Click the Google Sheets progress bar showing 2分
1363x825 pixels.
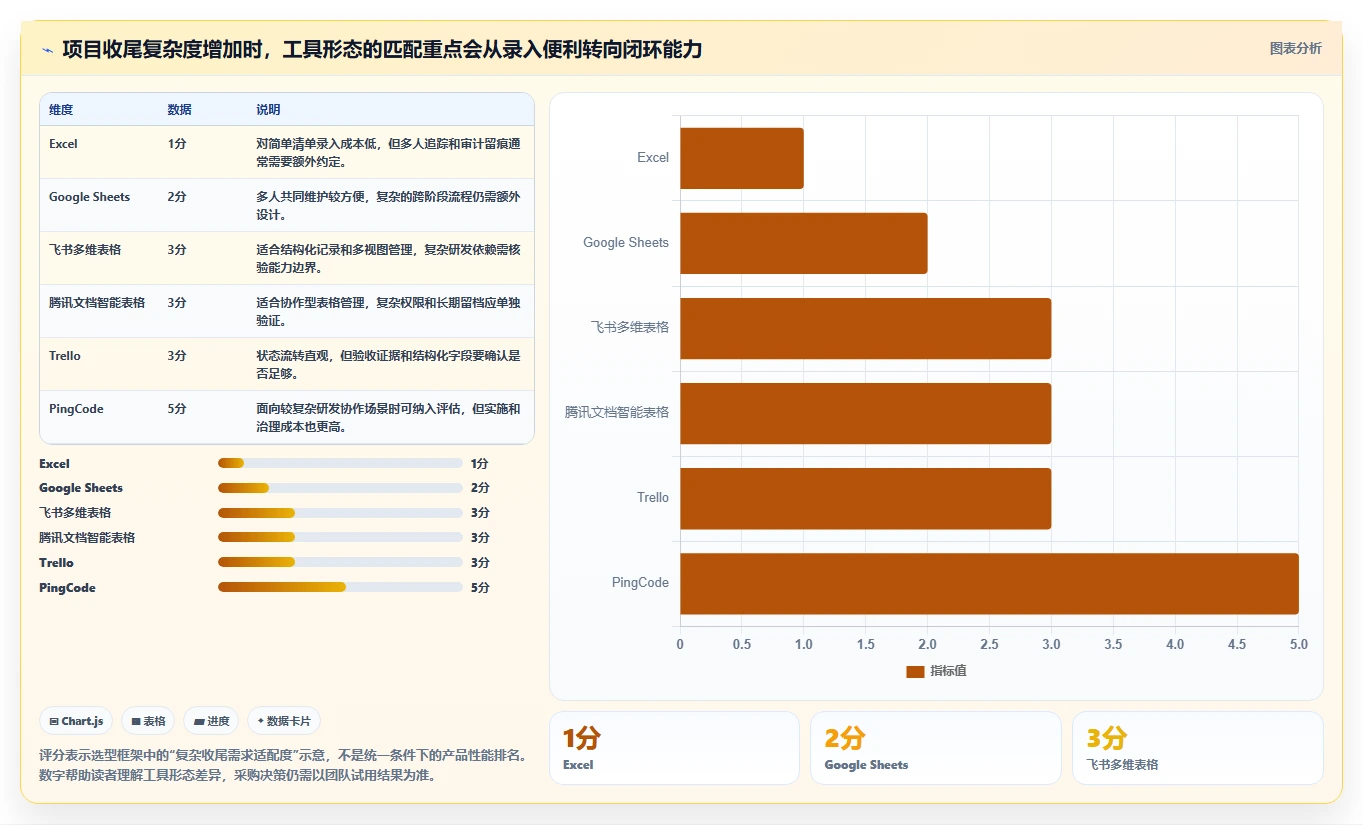[x=340, y=488]
